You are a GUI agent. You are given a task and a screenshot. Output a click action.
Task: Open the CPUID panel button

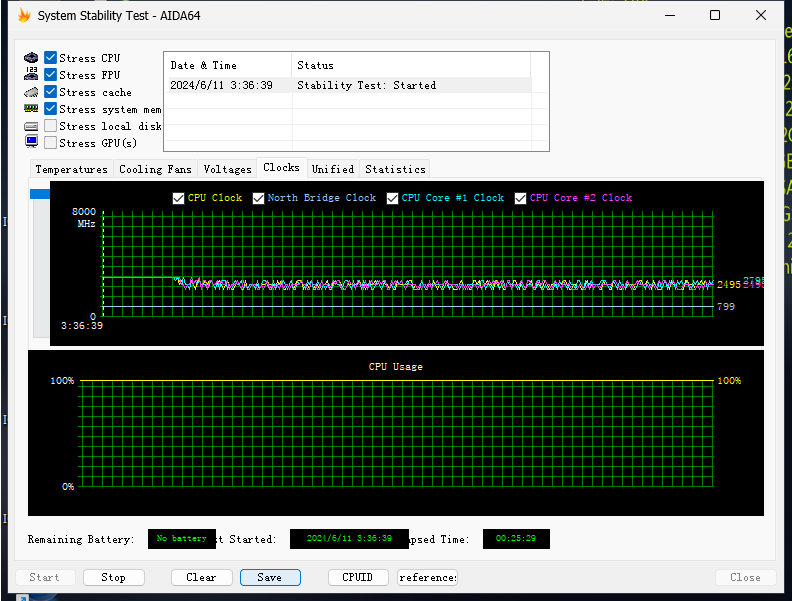(x=358, y=577)
